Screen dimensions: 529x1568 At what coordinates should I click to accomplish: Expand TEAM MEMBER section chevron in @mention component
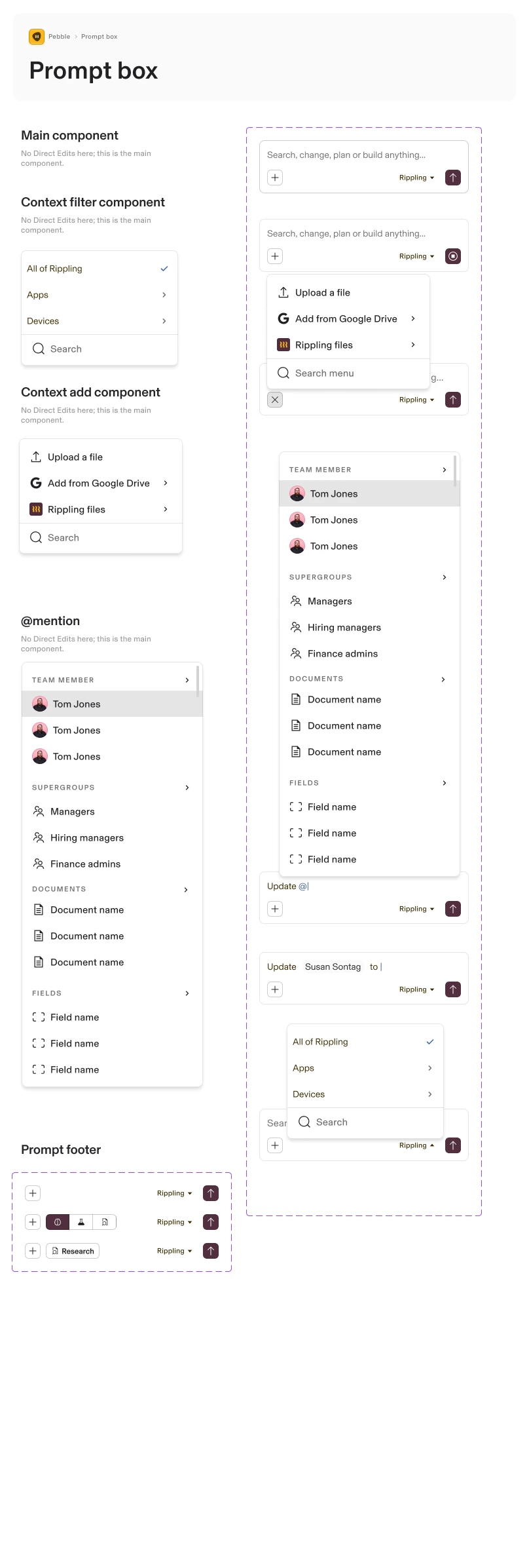(187, 680)
